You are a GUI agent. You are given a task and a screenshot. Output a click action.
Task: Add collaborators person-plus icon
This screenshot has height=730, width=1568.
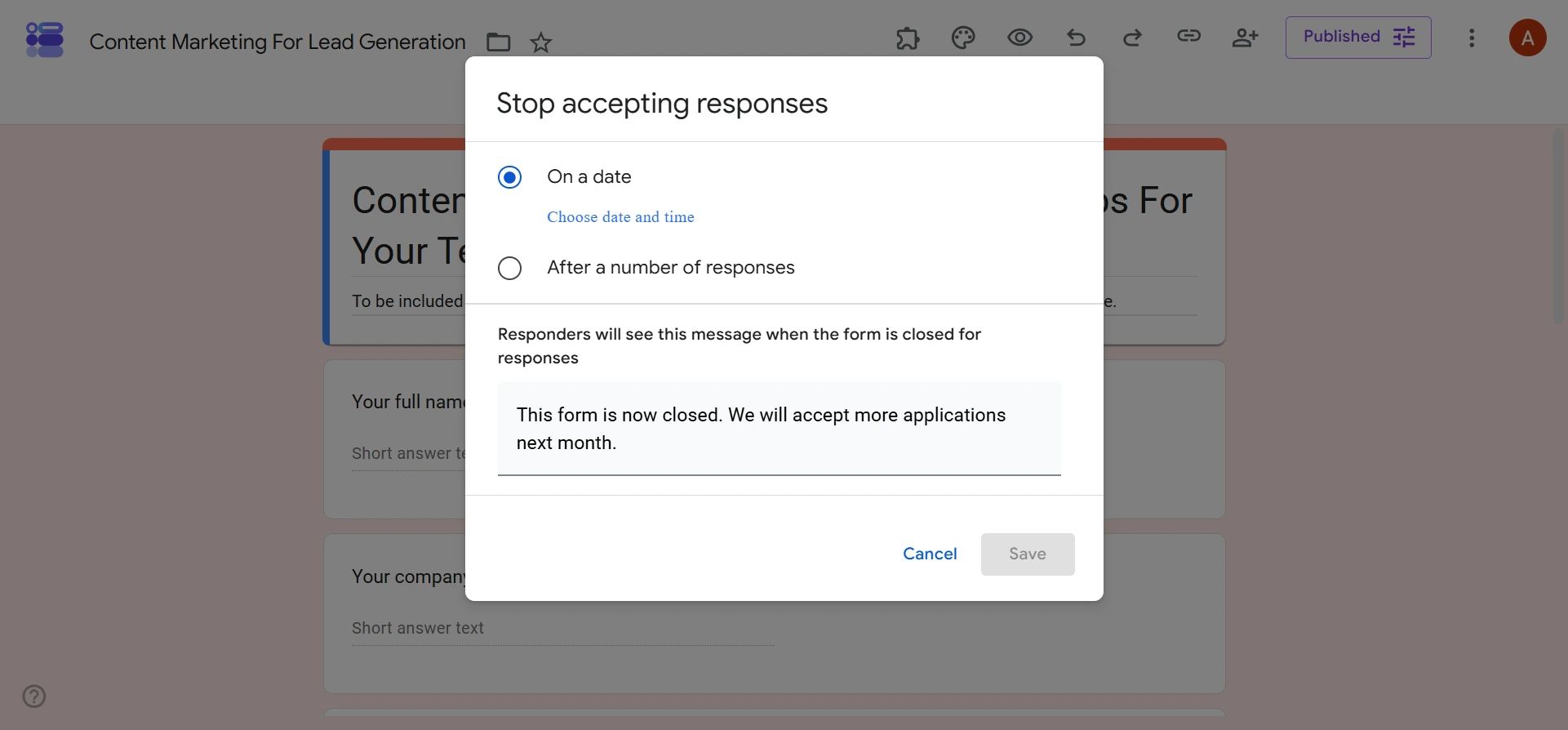click(x=1245, y=38)
